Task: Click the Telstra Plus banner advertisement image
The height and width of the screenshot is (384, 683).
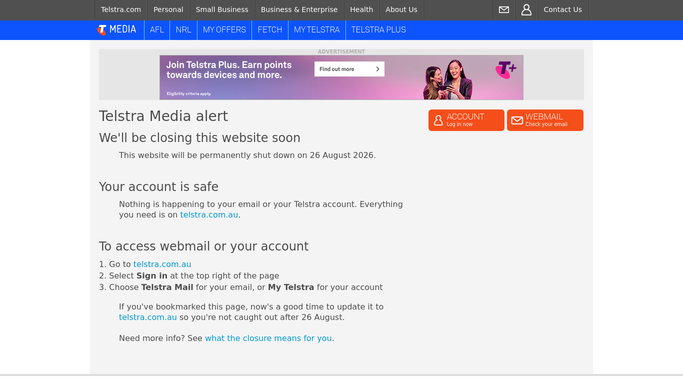Action: pyautogui.click(x=342, y=77)
